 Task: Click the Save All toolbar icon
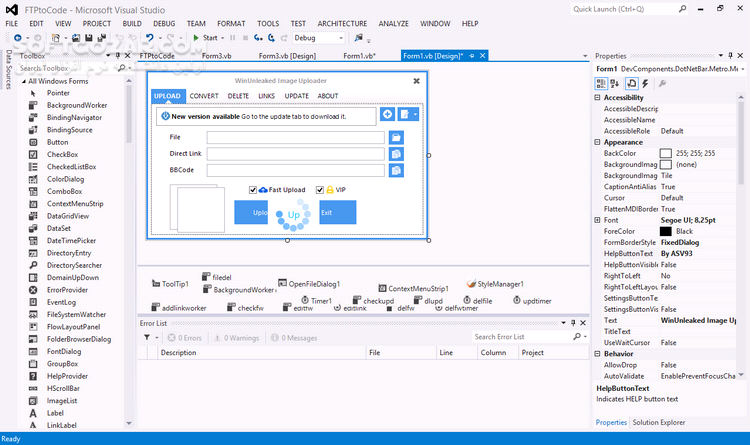[x=101, y=38]
